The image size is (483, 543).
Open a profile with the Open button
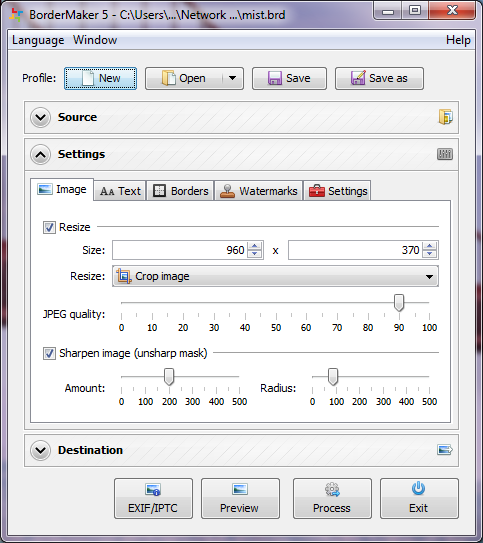pos(184,79)
